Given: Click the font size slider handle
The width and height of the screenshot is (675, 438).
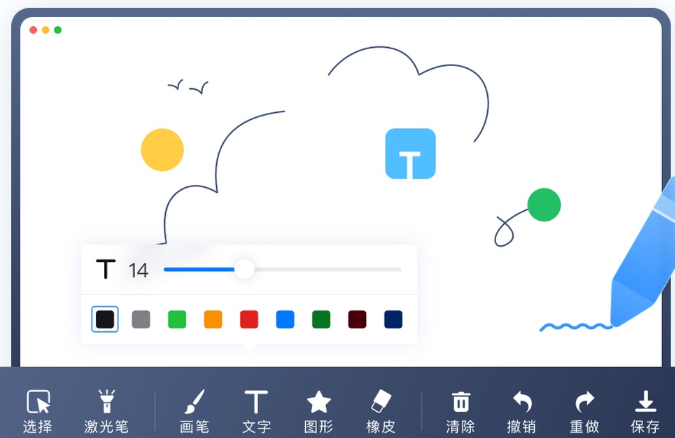Looking at the screenshot, I should (244, 269).
